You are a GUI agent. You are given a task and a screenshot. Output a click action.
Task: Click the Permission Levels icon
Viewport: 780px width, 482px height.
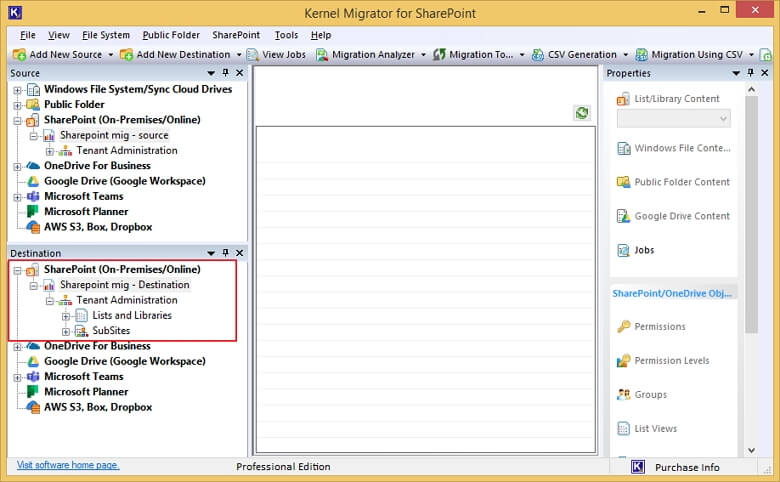[623, 361]
